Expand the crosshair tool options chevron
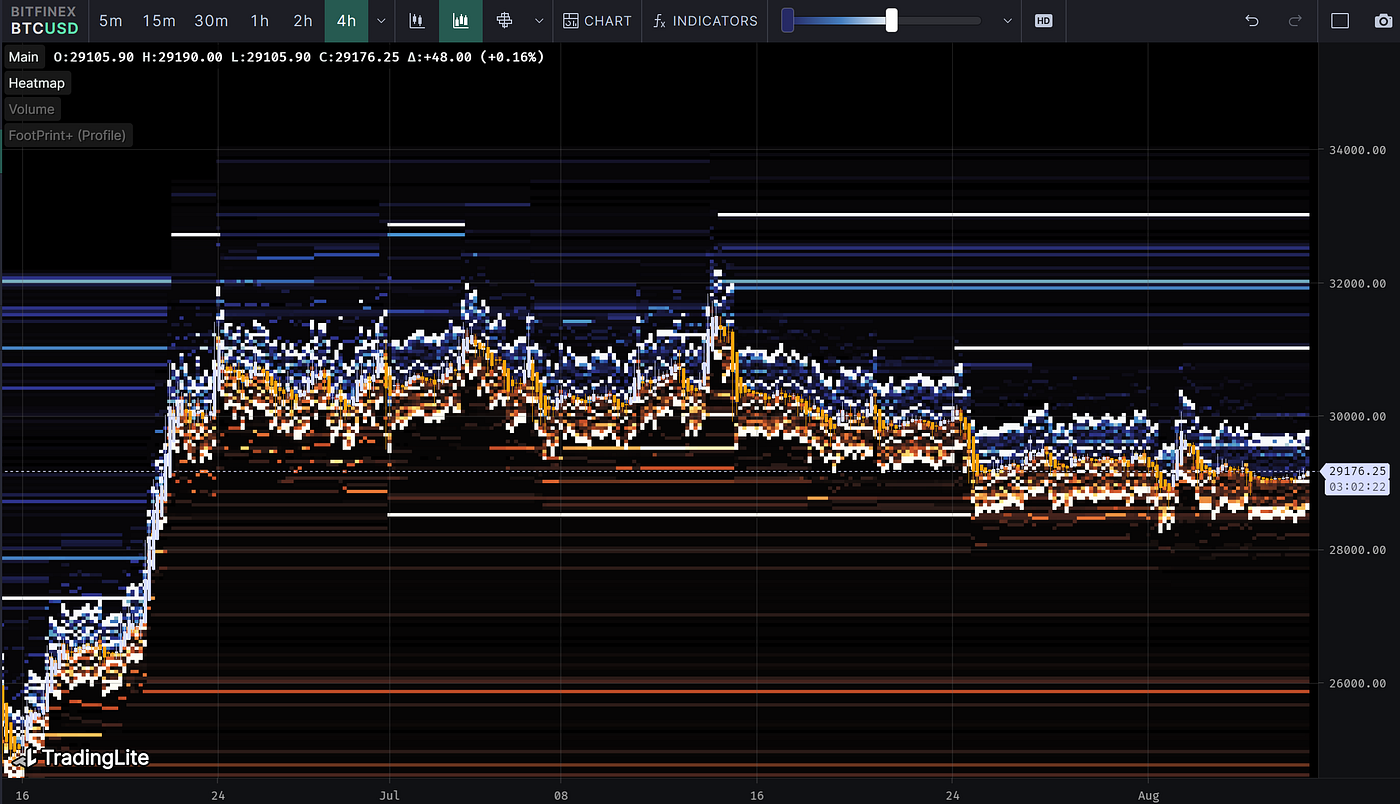This screenshot has height=804, width=1400. click(x=539, y=20)
